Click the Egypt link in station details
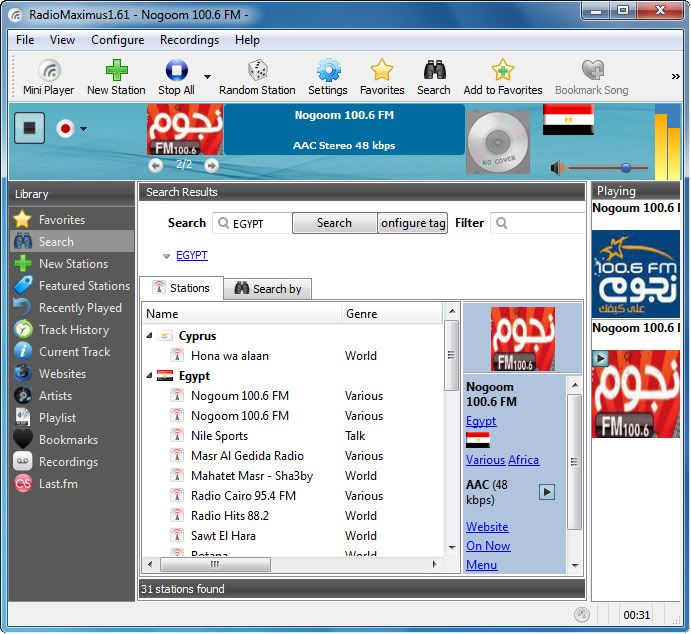The image size is (691, 634). (x=481, y=421)
